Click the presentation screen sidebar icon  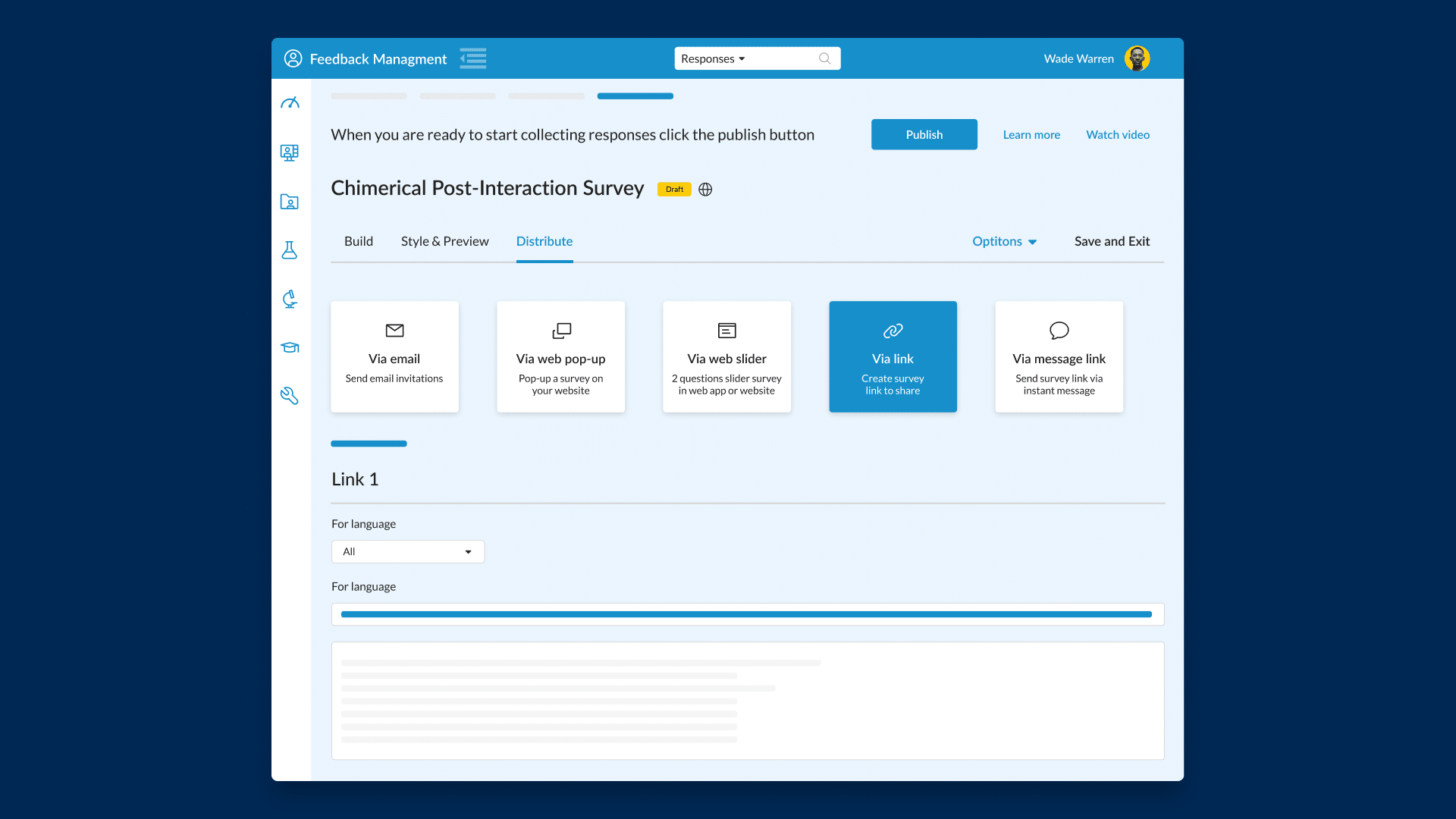(290, 152)
